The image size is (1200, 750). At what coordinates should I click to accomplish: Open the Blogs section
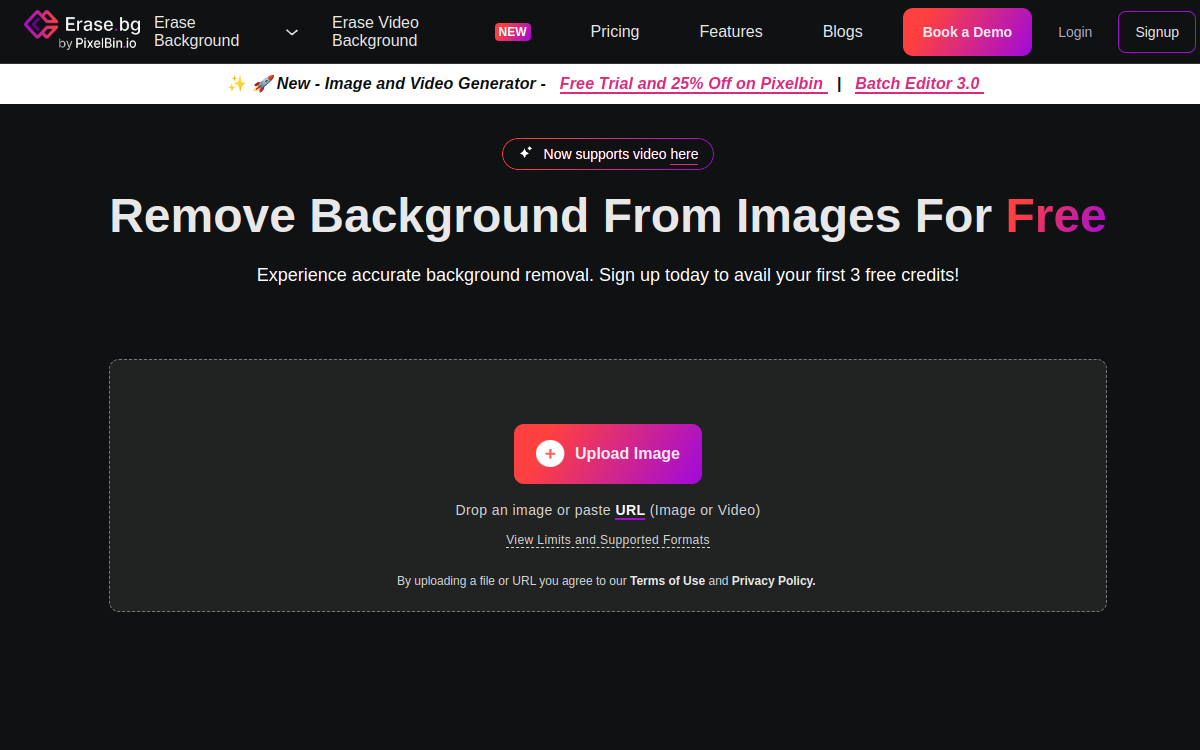[x=842, y=32]
